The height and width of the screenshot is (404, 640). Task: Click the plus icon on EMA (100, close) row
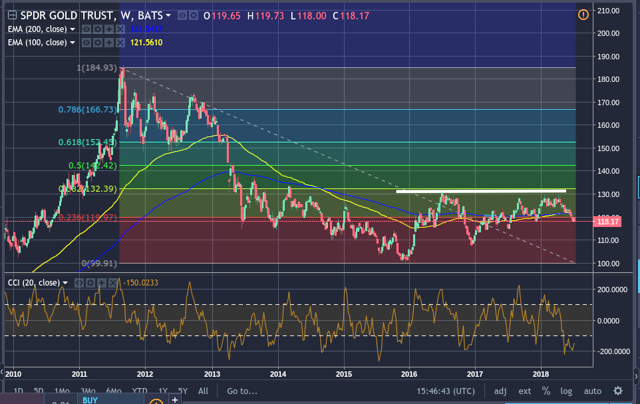109,42
